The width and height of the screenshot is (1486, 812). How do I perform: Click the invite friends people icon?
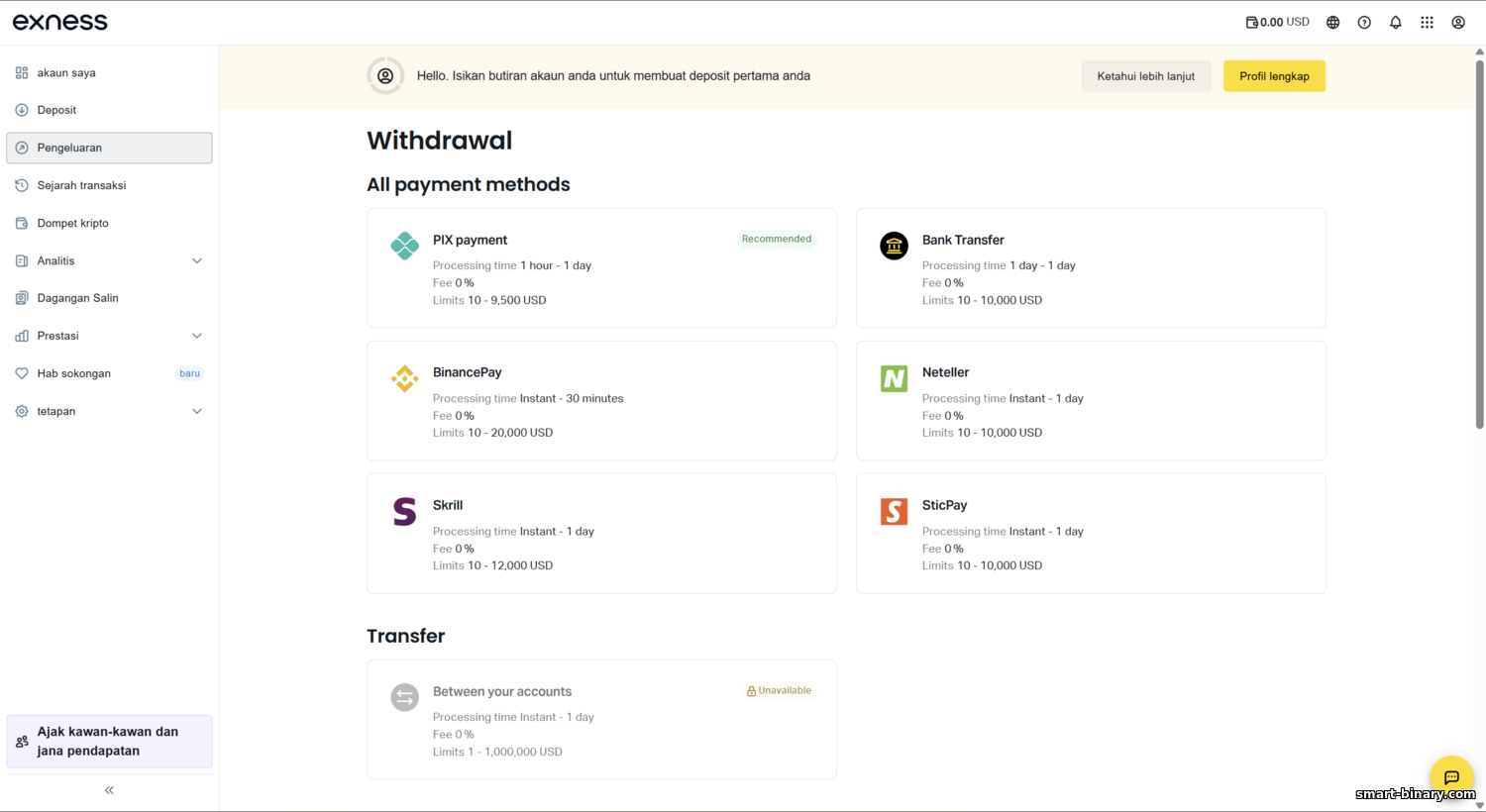coord(22,742)
